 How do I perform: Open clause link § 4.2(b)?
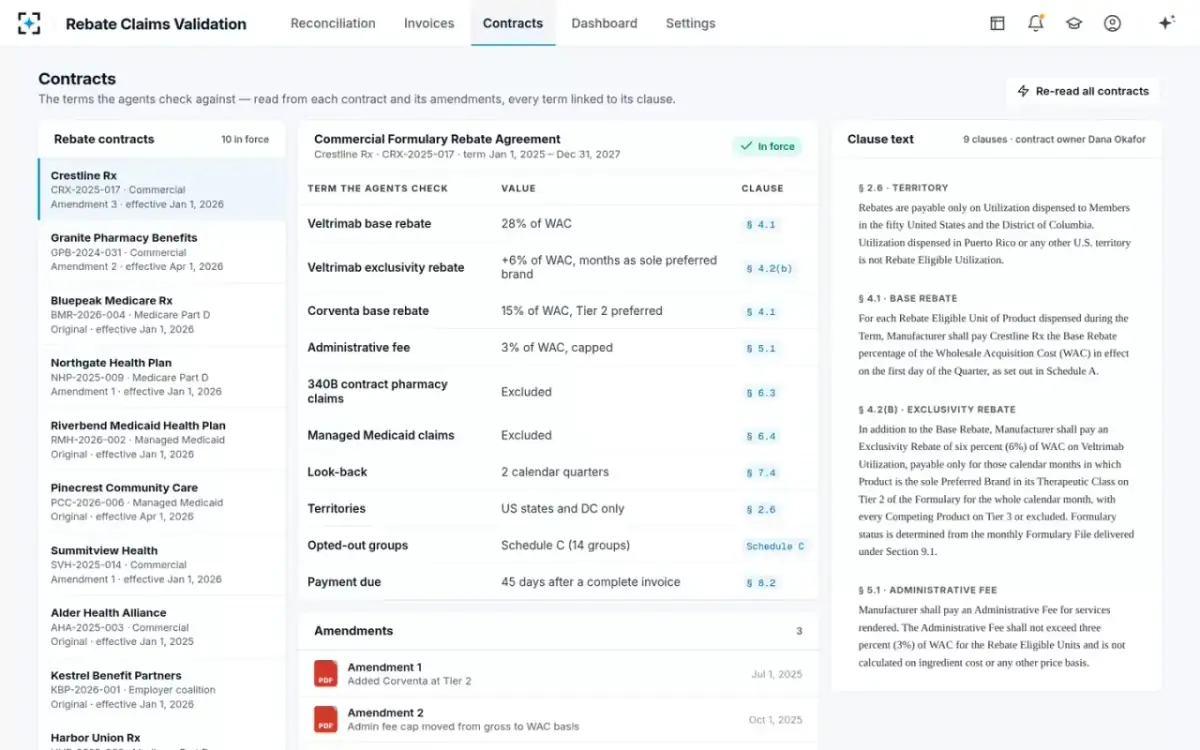(x=769, y=268)
